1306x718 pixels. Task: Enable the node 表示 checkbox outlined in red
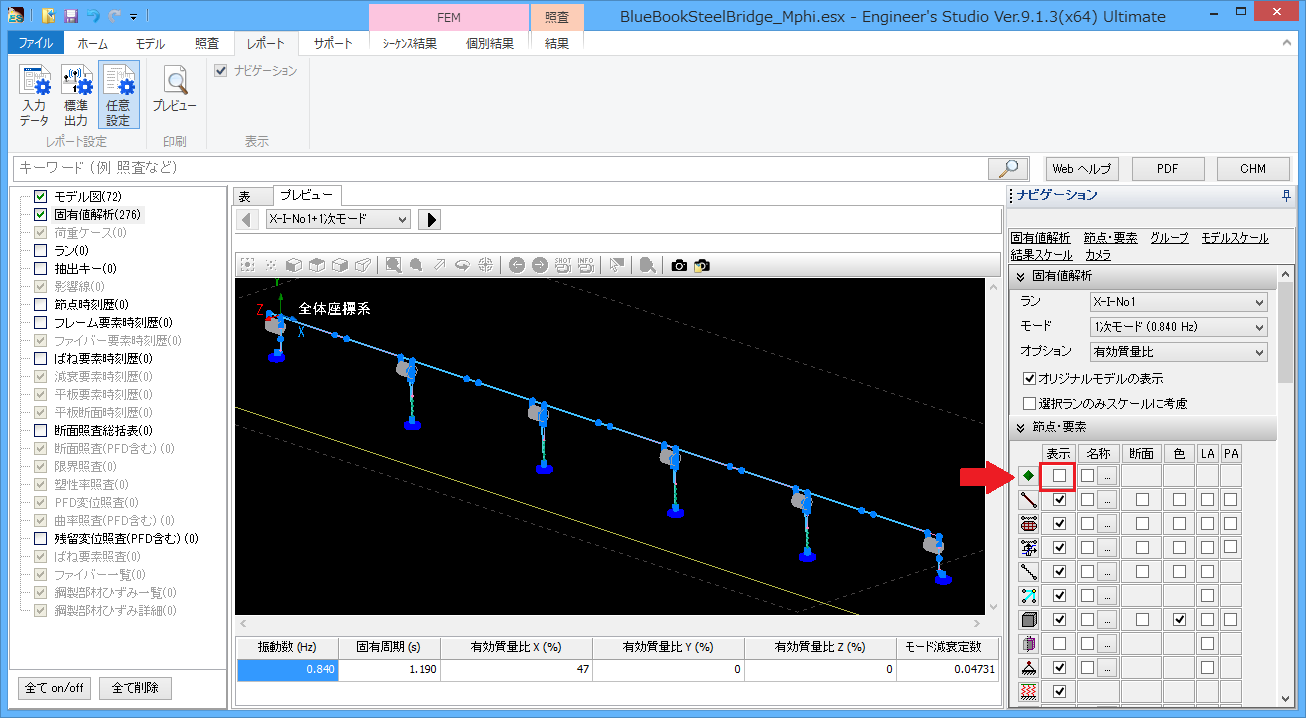(x=1059, y=476)
